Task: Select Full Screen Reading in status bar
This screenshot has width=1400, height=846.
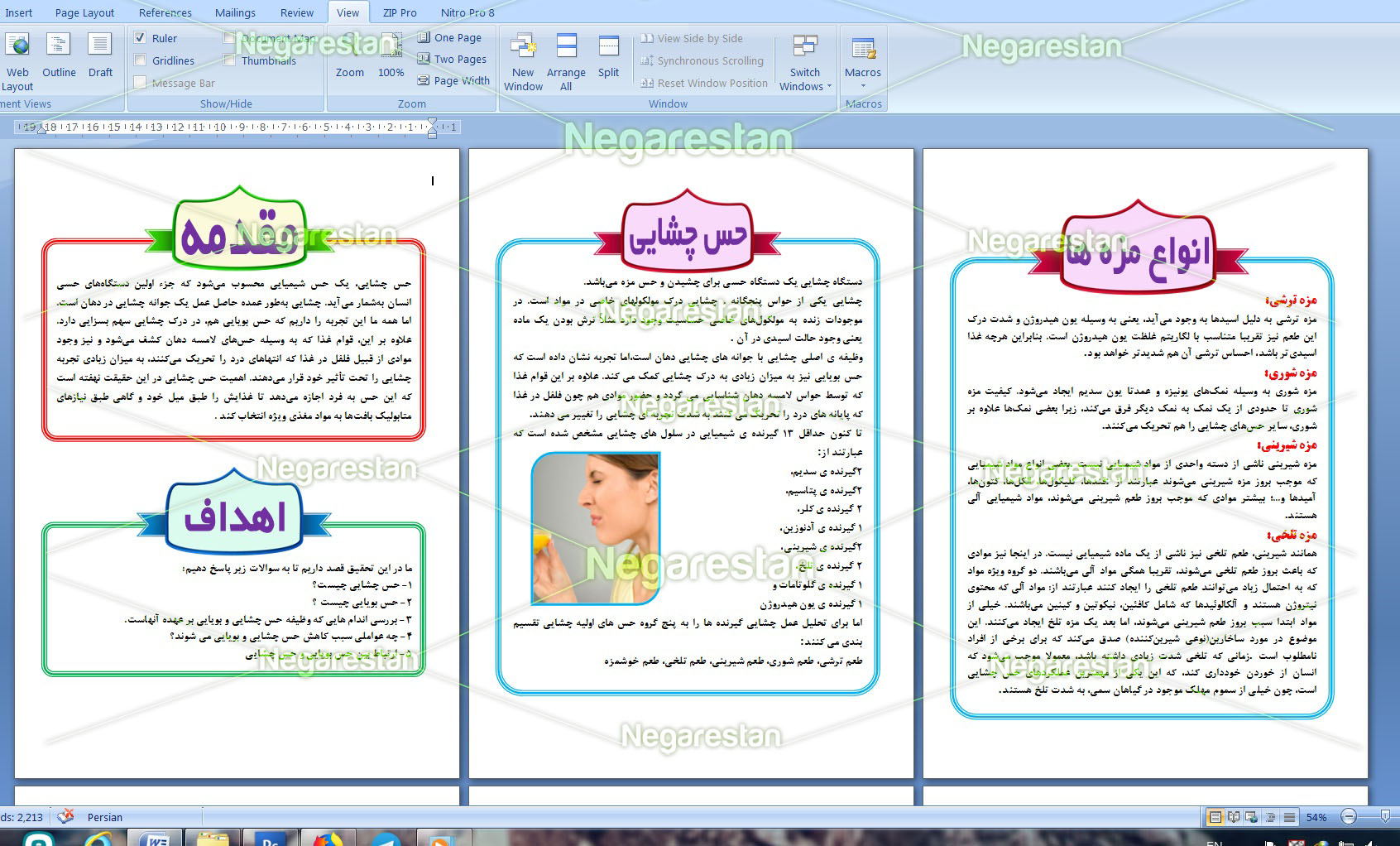Action: (1234, 817)
